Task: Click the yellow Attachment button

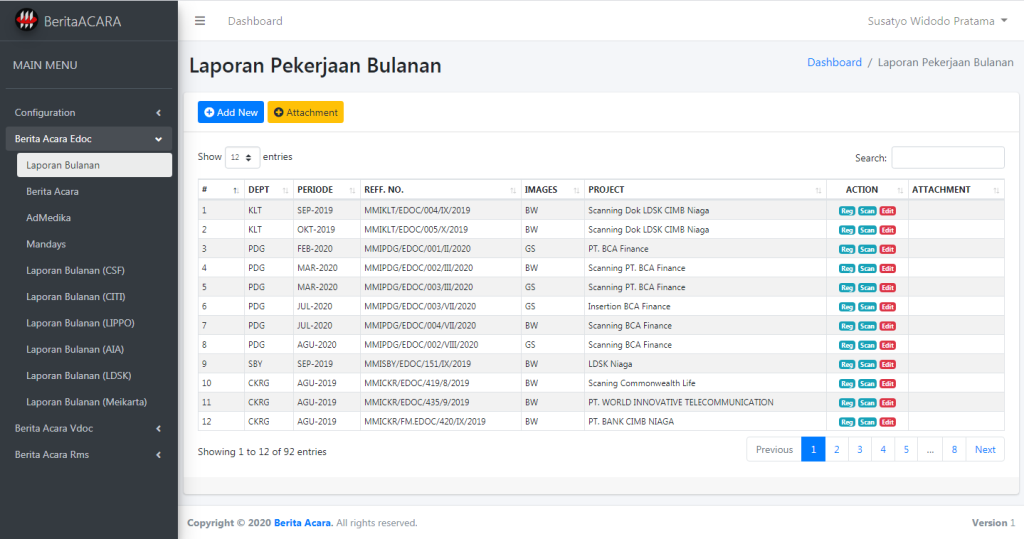Action: (305, 112)
